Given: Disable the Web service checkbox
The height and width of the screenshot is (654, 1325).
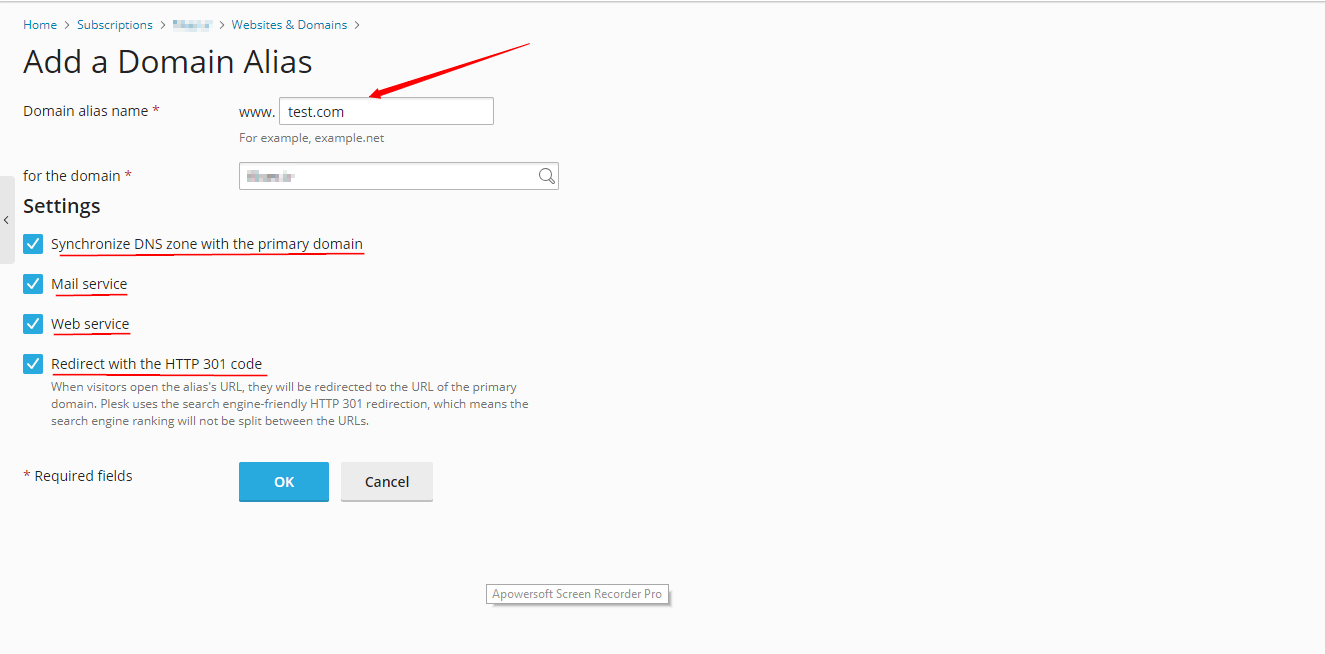Looking at the screenshot, I should point(34,324).
